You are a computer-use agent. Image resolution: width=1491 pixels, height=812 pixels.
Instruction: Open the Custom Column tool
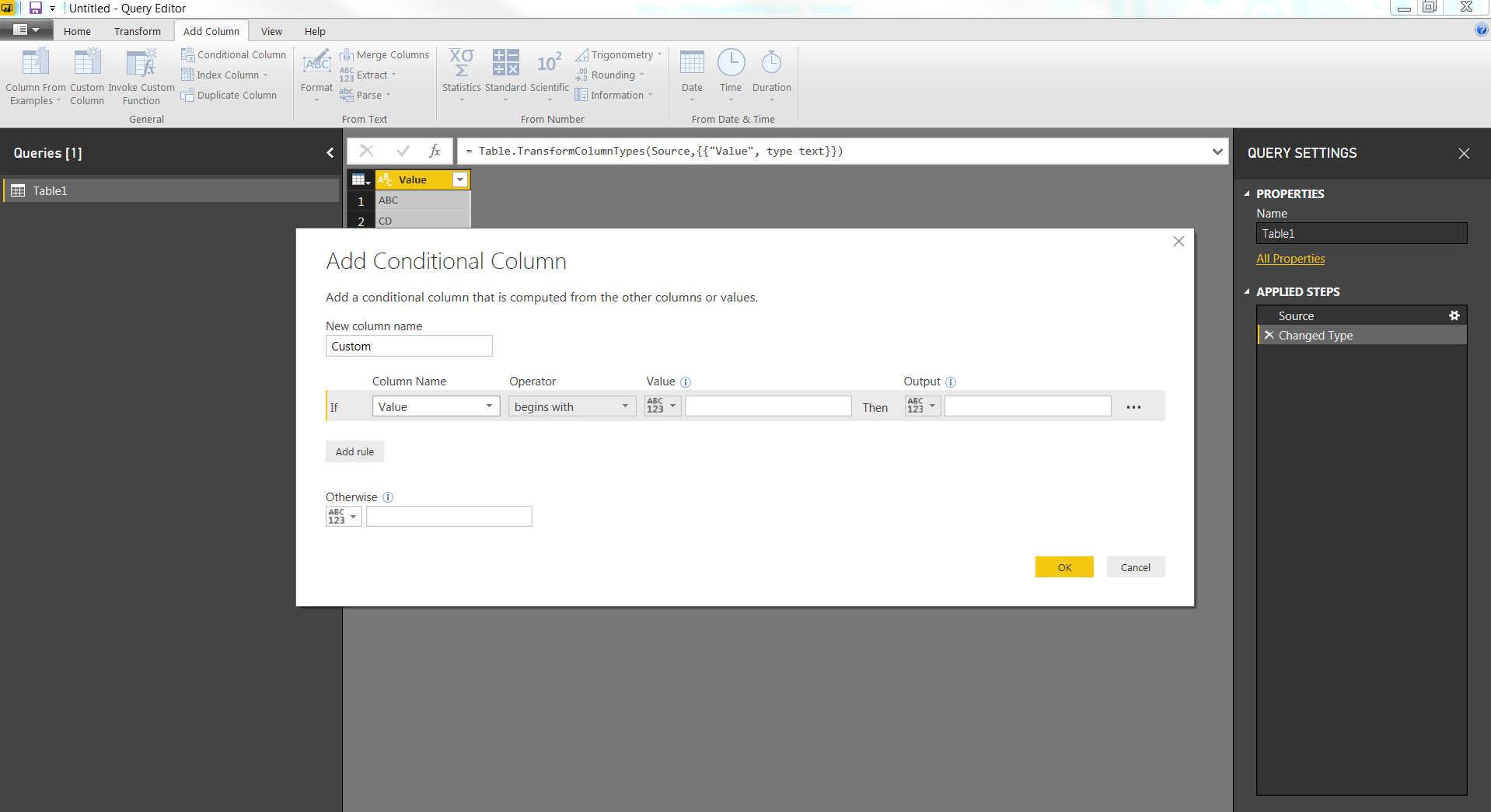point(87,76)
